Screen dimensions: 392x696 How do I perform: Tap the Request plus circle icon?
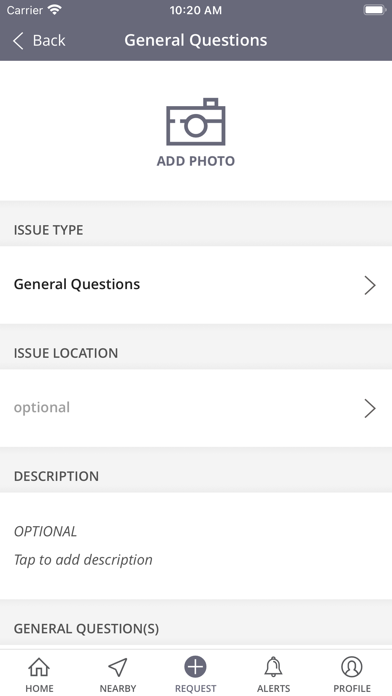click(x=195, y=667)
